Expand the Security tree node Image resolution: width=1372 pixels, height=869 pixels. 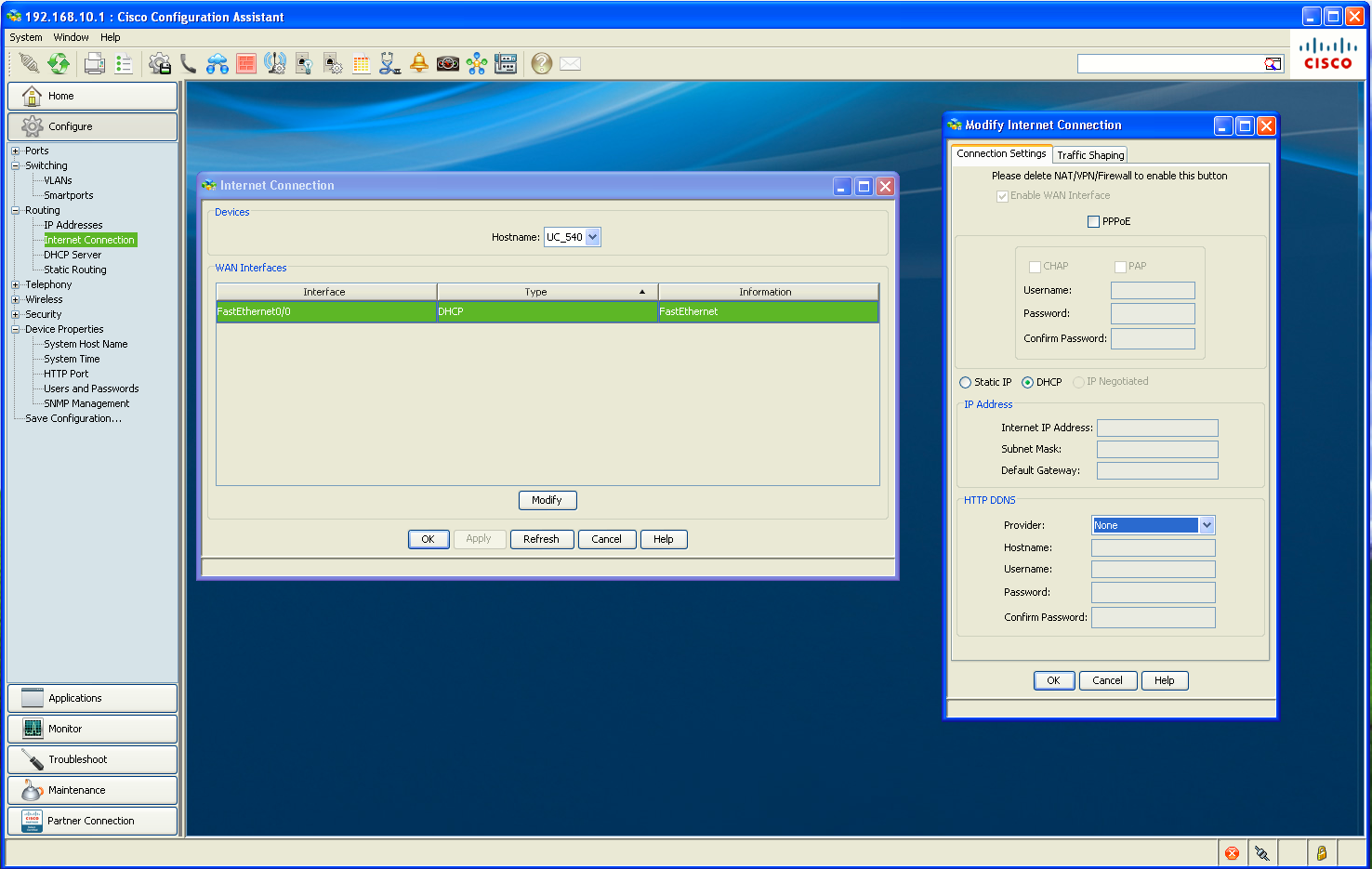[15, 314]
